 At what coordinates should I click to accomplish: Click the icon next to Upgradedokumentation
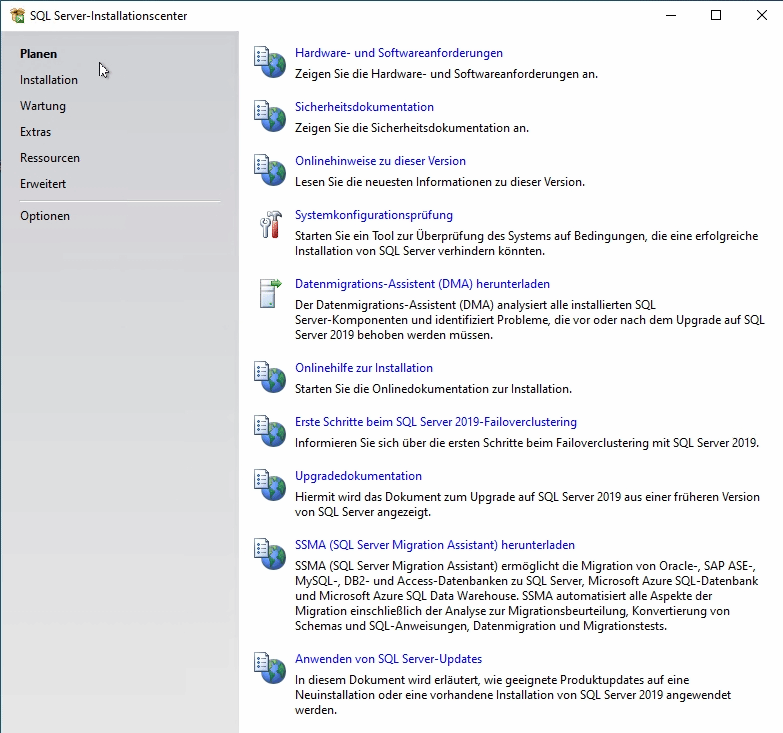pos(270,485)
